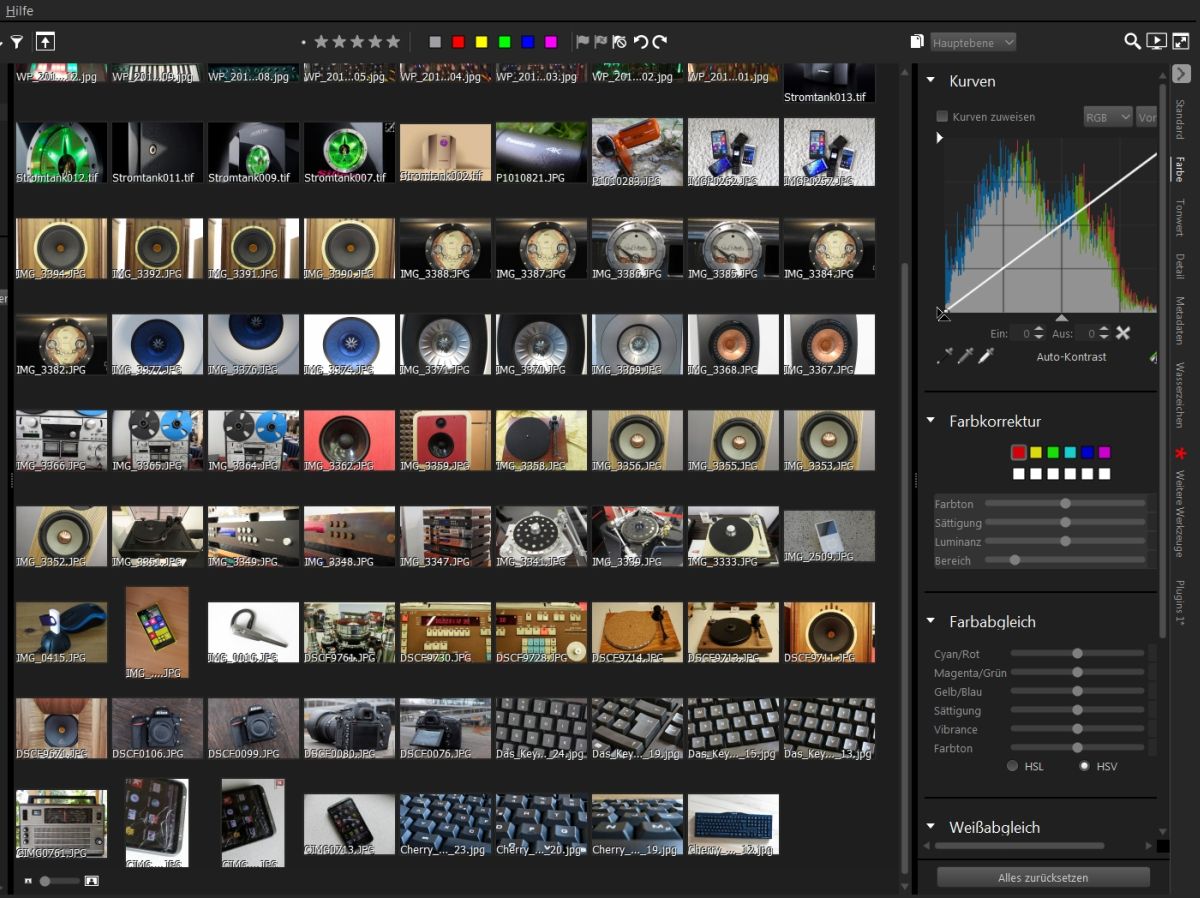Screen dimensions: 1200x898
Task: Click the partially visible Vor button beside RGB
Action: point(1147,117)
